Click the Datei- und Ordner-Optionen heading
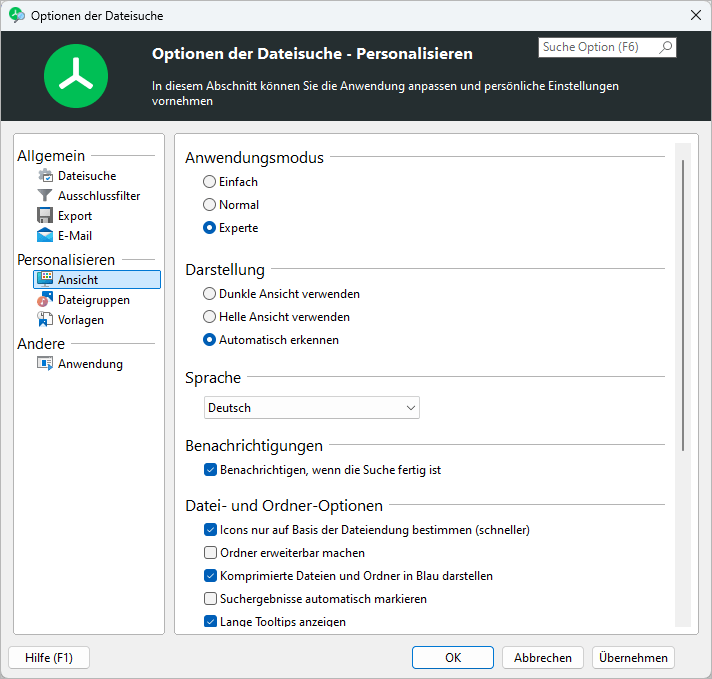The width and height of the screenshot is (712, 679). [284, 506]
